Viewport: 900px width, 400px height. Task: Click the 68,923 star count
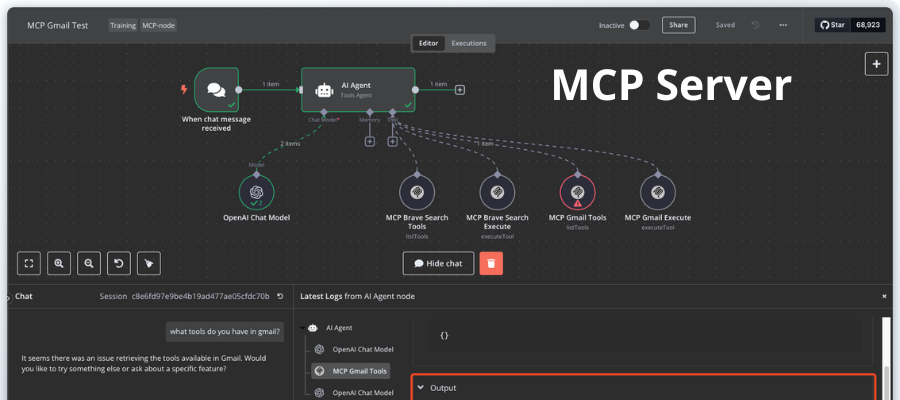[x=868, y=25]
